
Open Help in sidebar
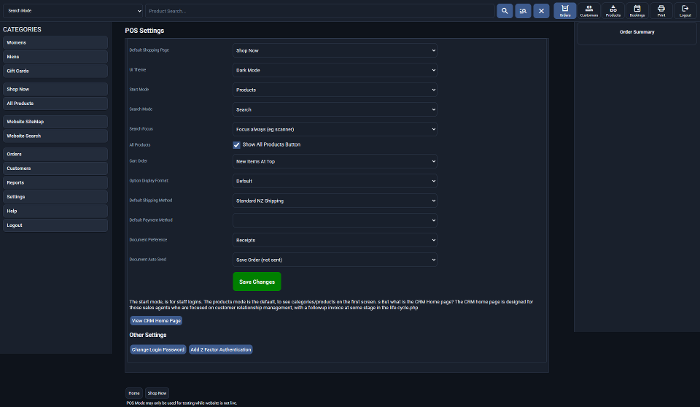click(x=55, y=211)
